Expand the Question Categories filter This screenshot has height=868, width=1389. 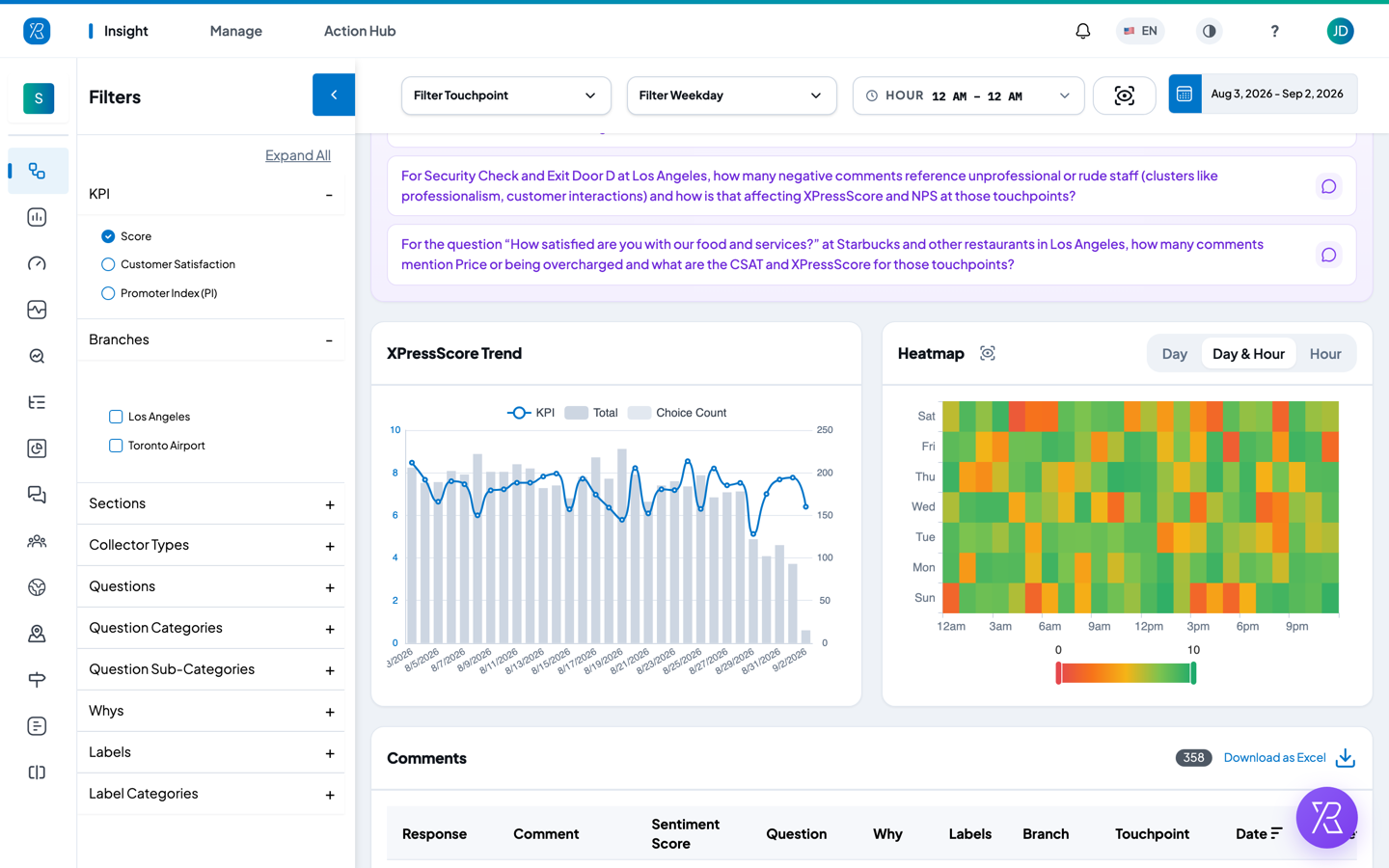(x=330, y=629)
